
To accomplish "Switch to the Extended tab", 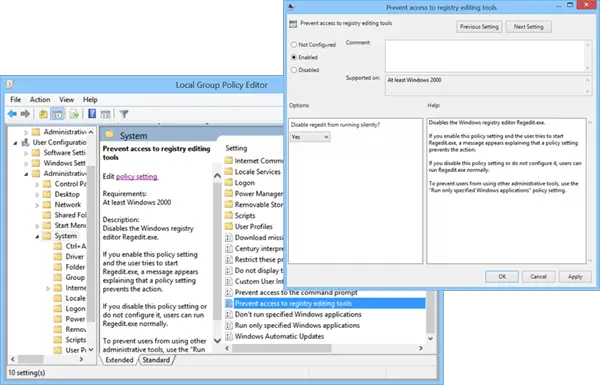I will [119, 360].
